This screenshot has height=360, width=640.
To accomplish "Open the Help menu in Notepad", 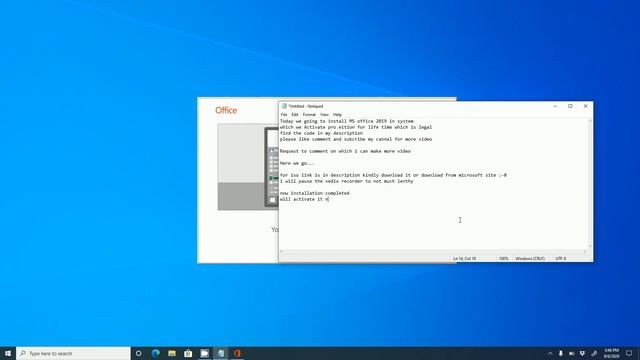I will 337,115.
